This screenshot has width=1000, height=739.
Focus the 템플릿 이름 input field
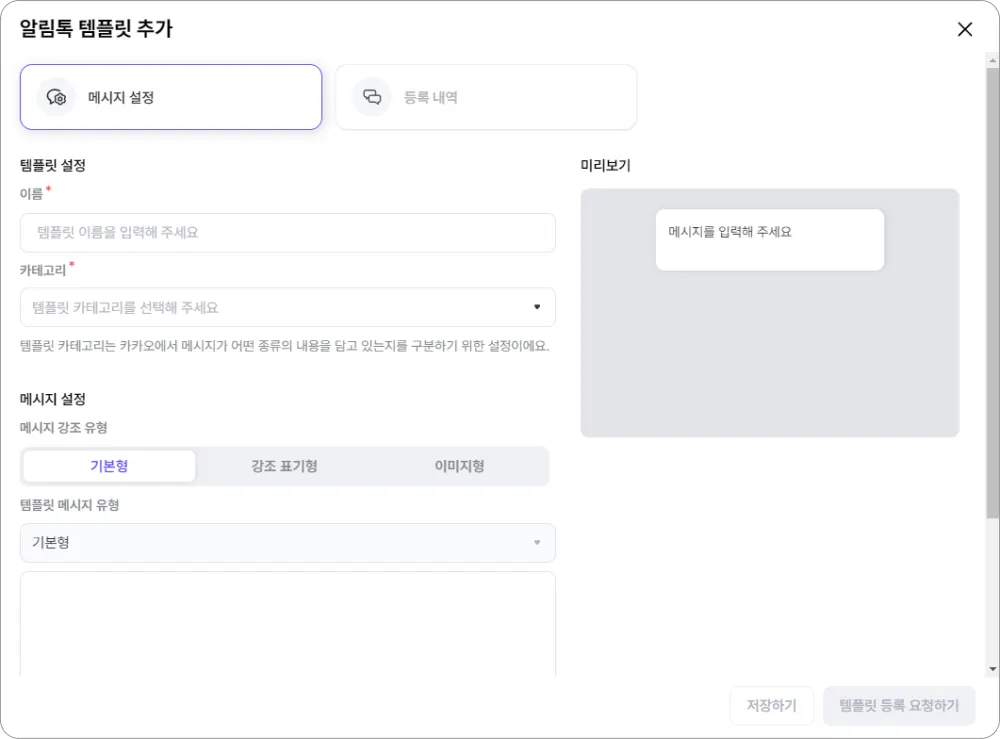288,232
